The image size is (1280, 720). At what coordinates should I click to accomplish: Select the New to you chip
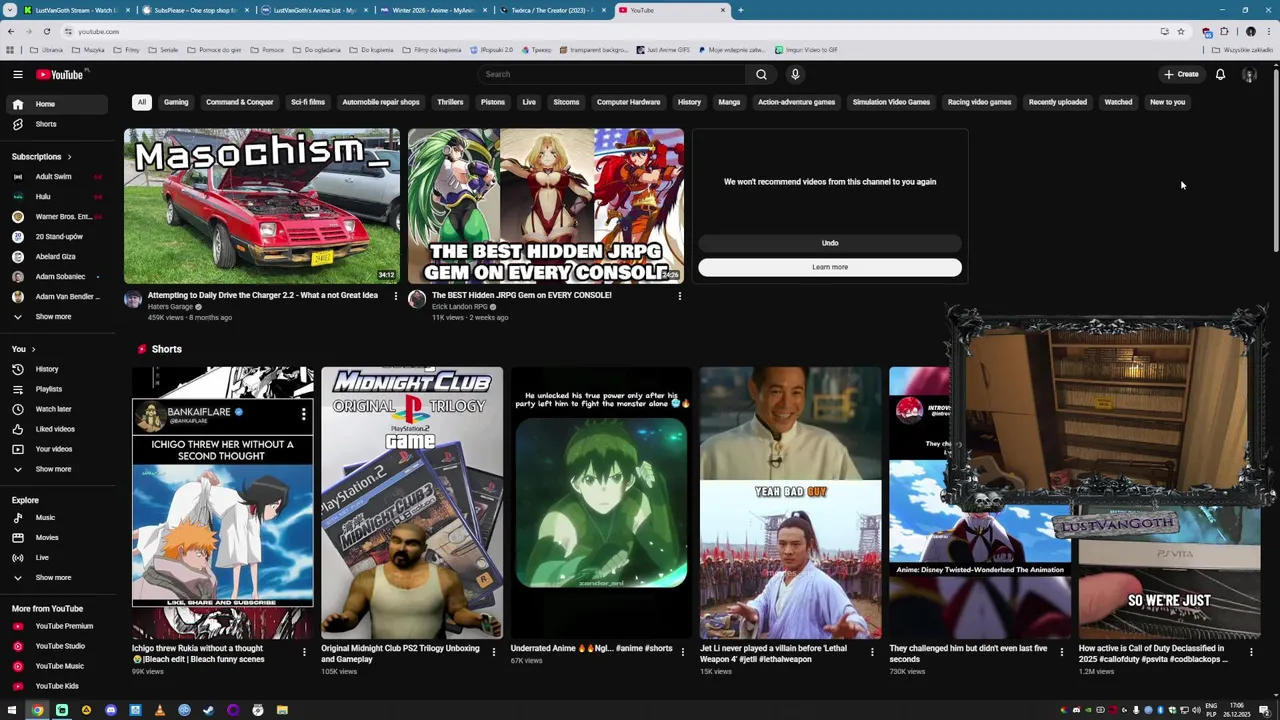point(1167,102)
